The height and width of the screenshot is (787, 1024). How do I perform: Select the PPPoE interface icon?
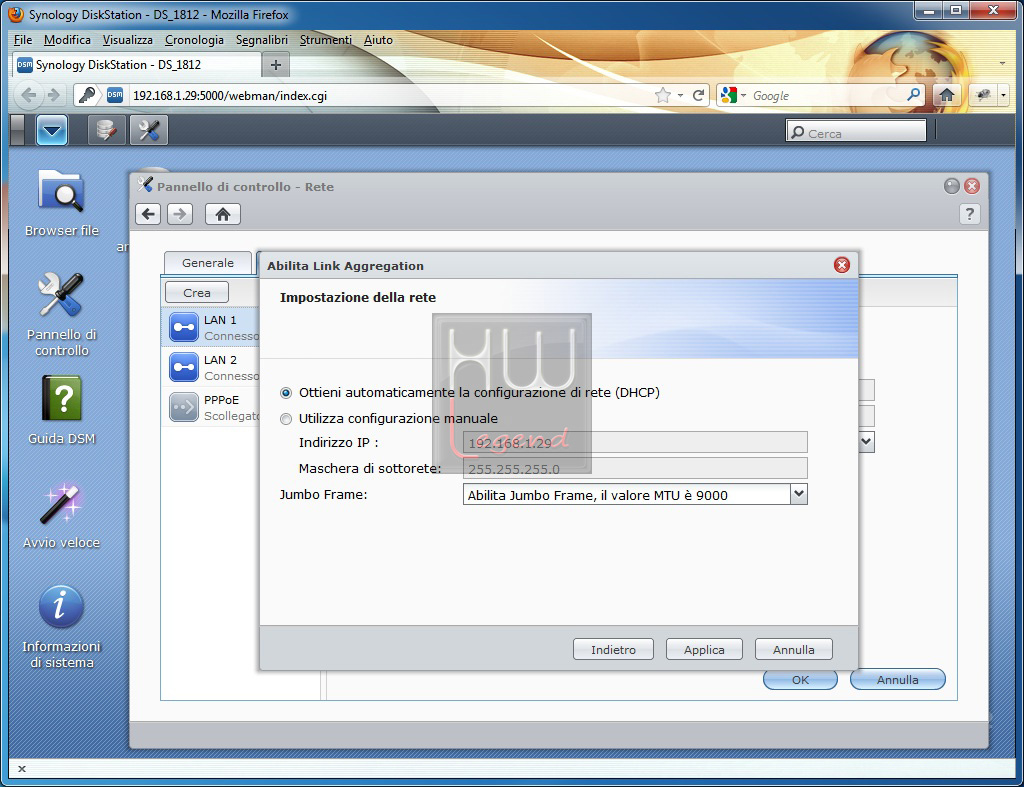click(184, 407)
